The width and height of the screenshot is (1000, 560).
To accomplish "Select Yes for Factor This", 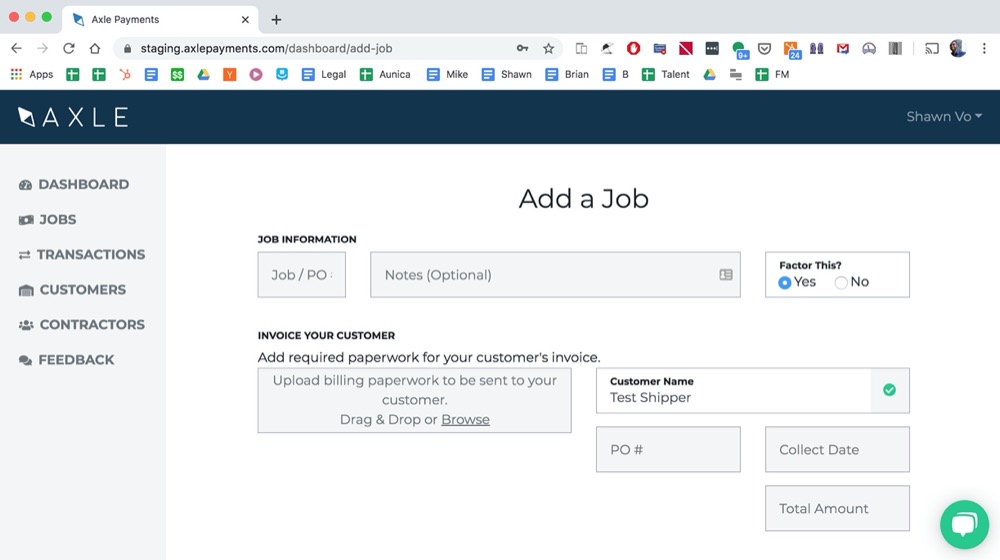I will 785,283.
